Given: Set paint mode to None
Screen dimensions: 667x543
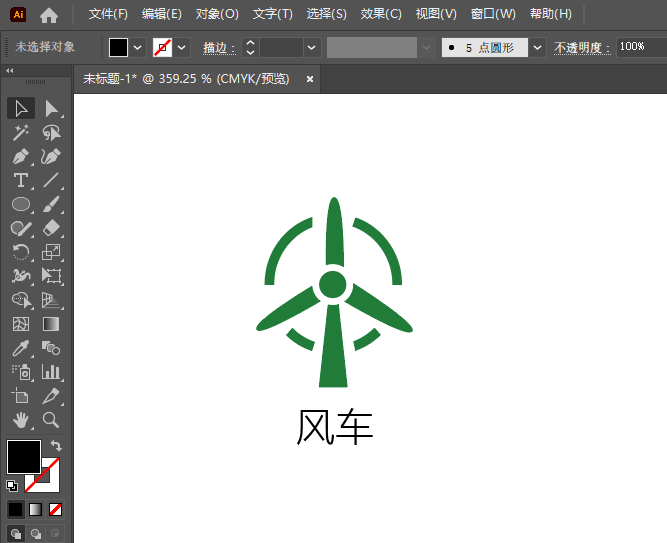Looking at the screenshot, I should tap(55, 509).
